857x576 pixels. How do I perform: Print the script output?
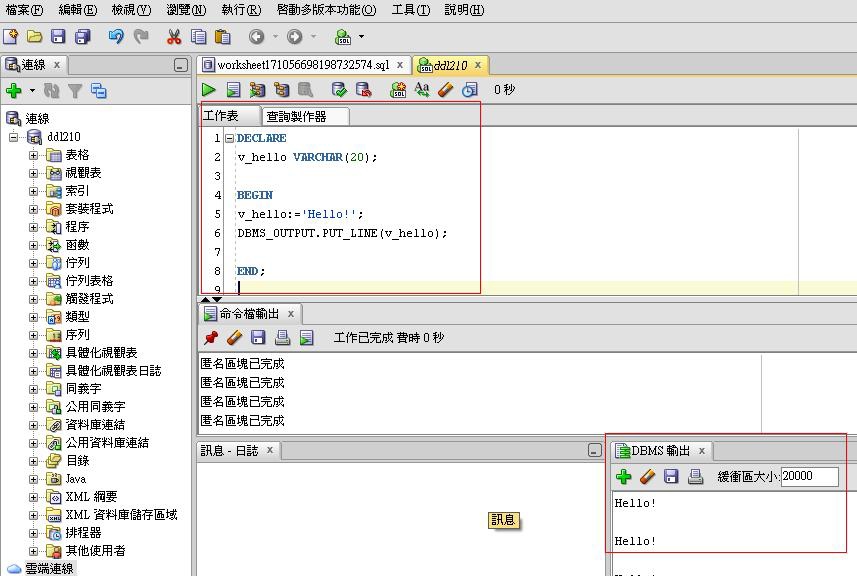tap(283, 338)
